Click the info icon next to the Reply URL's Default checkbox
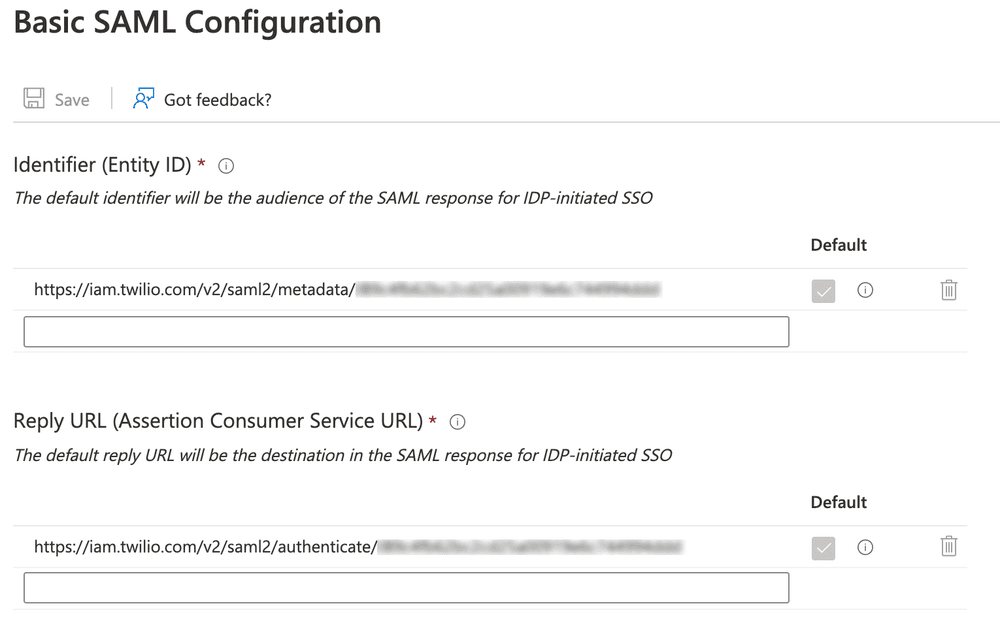The width and height of the screenshot is (1000, 640). point(864,547)
